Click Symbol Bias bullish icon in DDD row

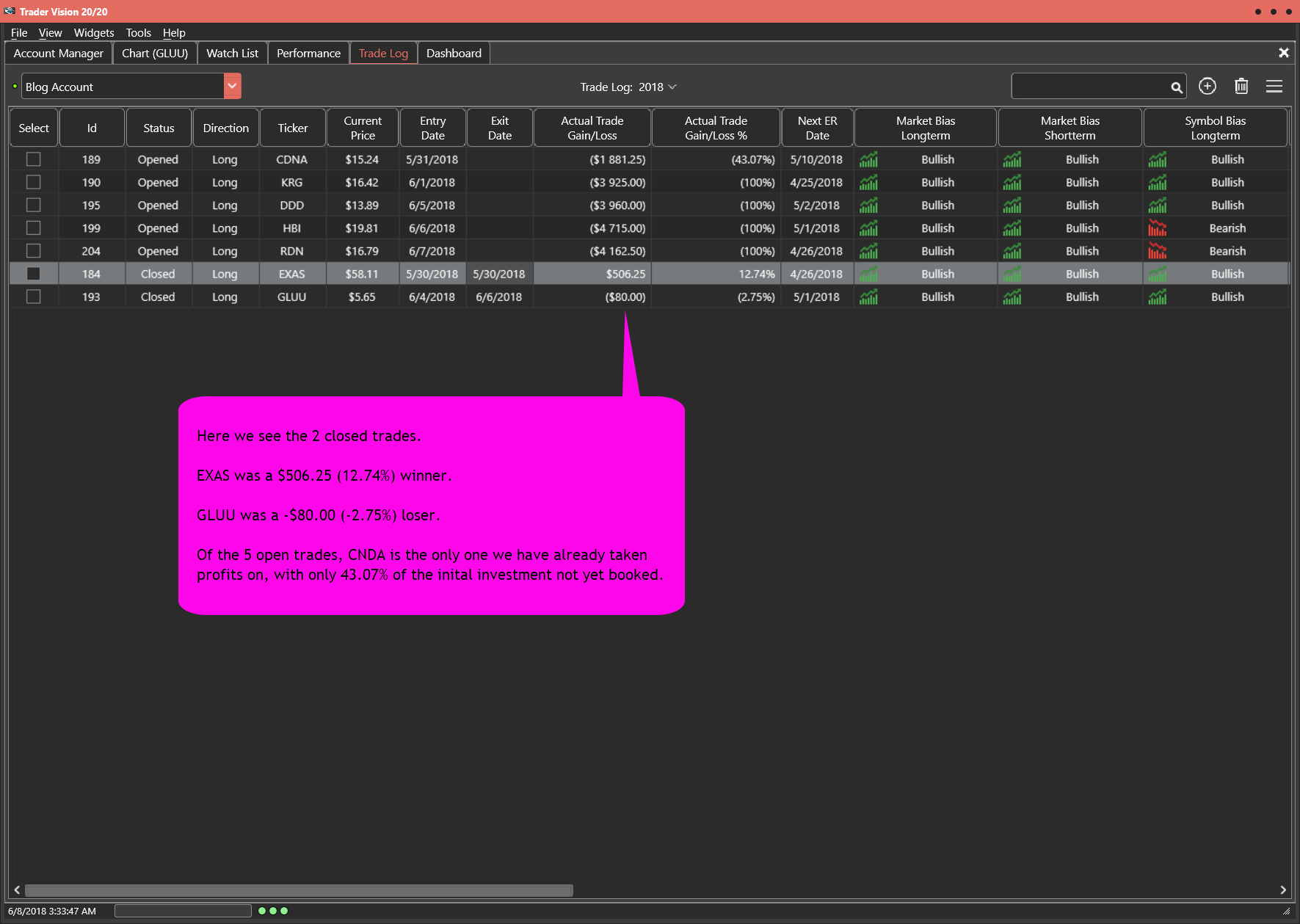(x=1158, y=205)
